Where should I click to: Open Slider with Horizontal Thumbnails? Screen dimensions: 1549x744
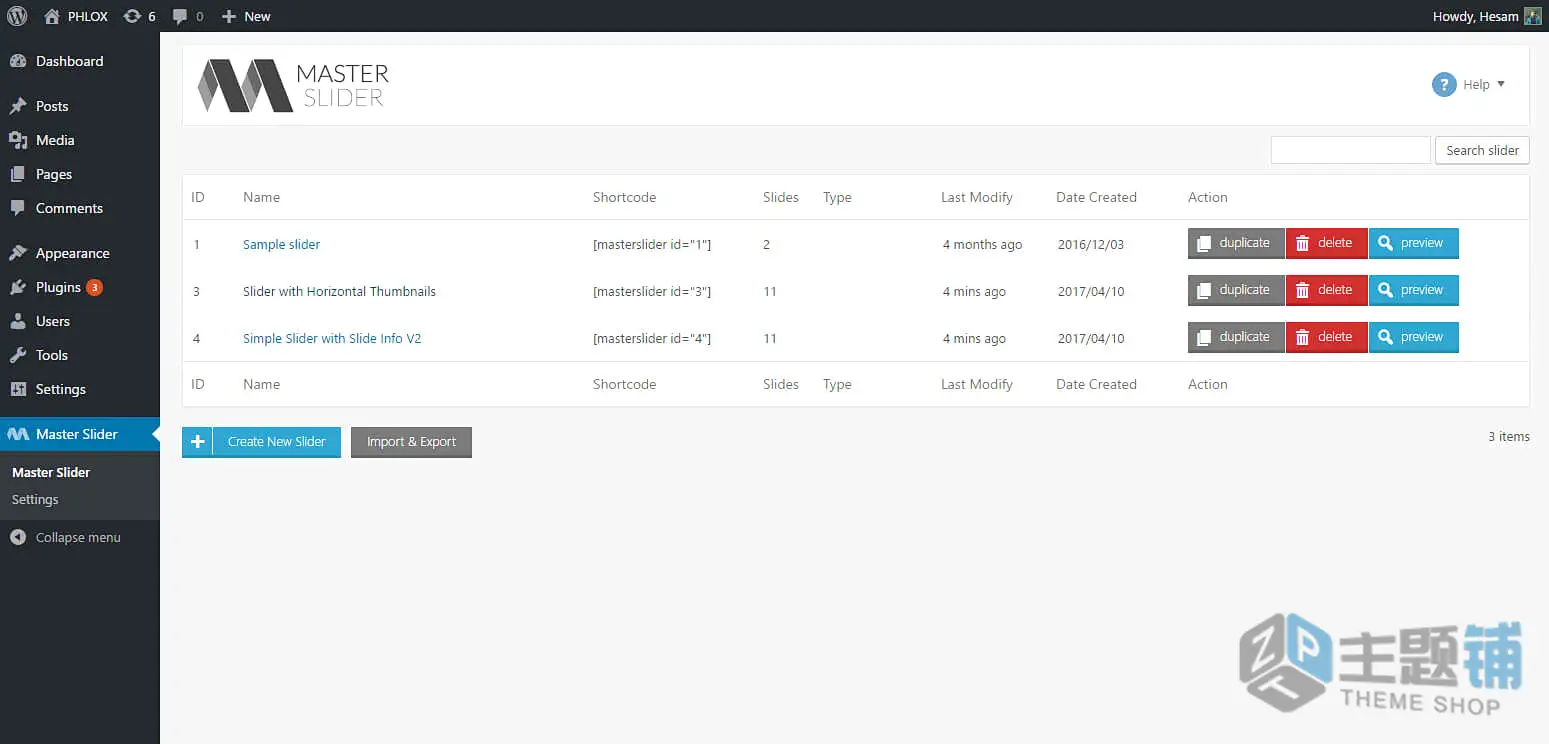[339, 291]
